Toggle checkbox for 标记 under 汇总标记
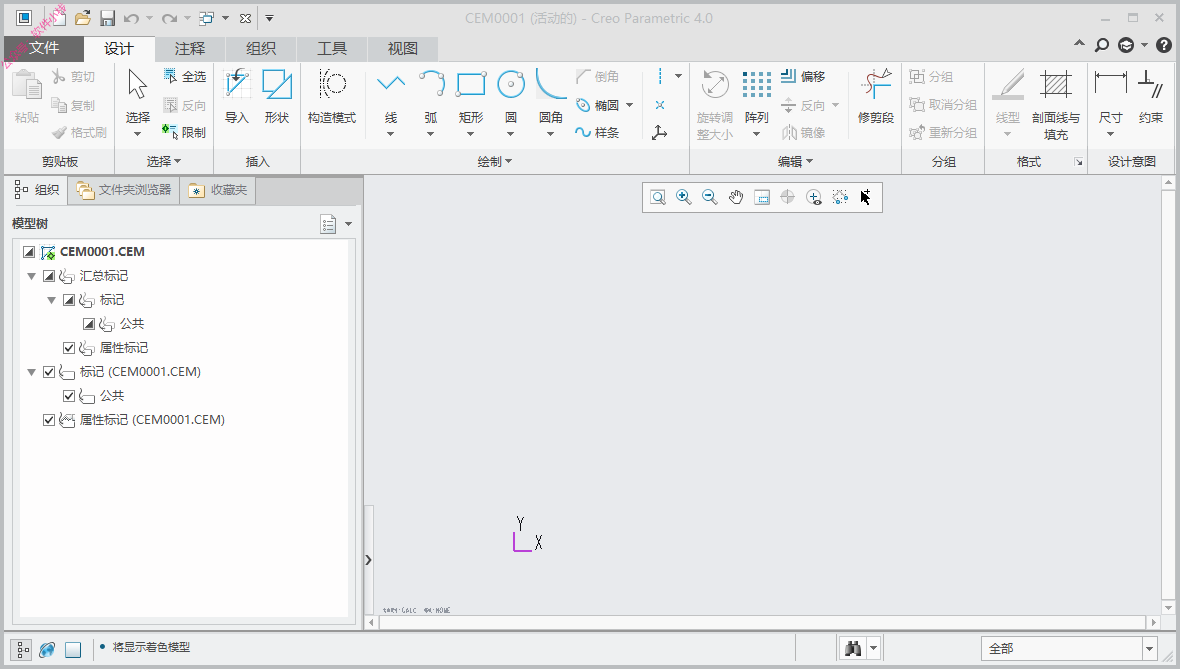This screenshot has height=669, width=1180. tap(68, 300)
